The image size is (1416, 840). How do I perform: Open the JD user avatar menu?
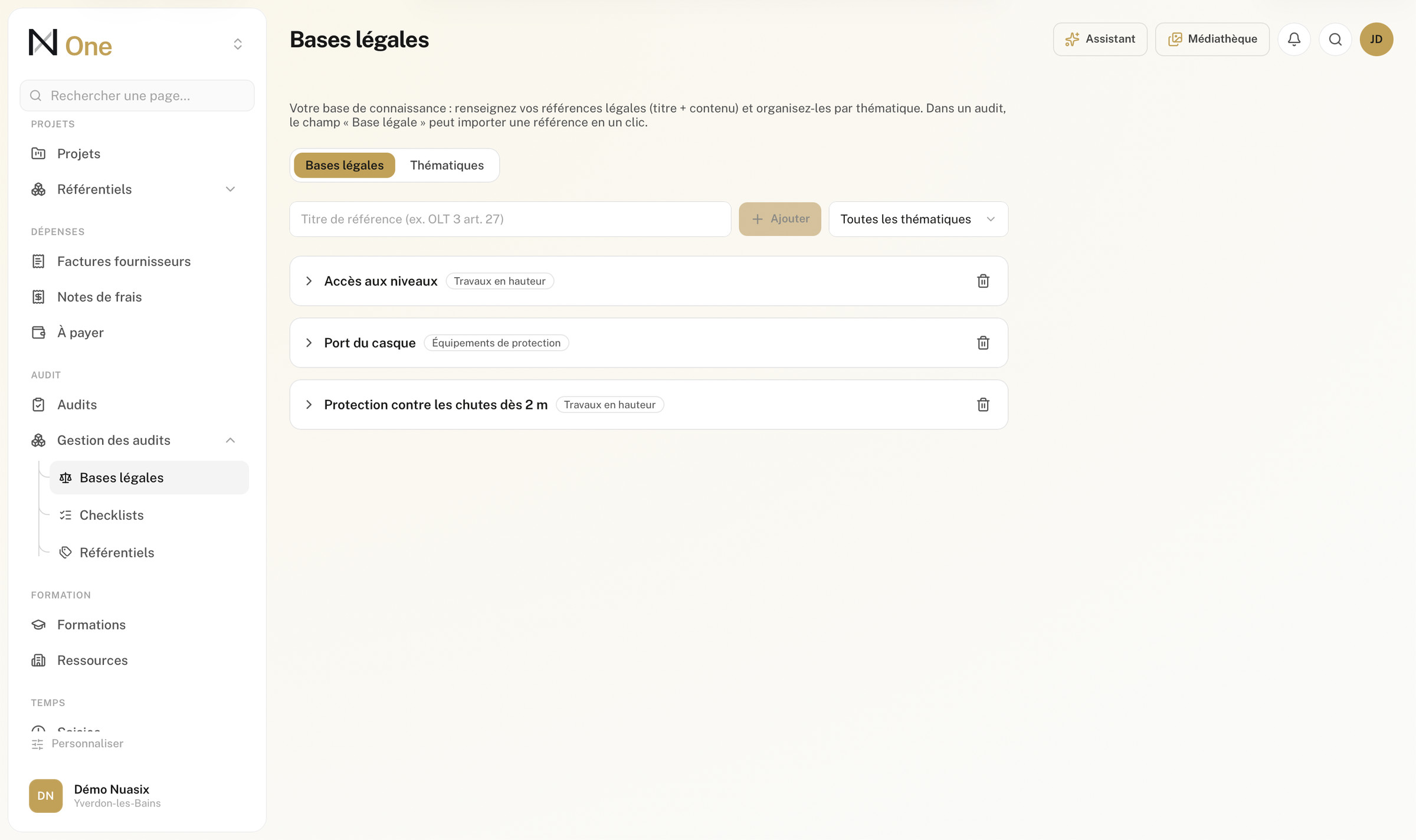pos(1376,40)
